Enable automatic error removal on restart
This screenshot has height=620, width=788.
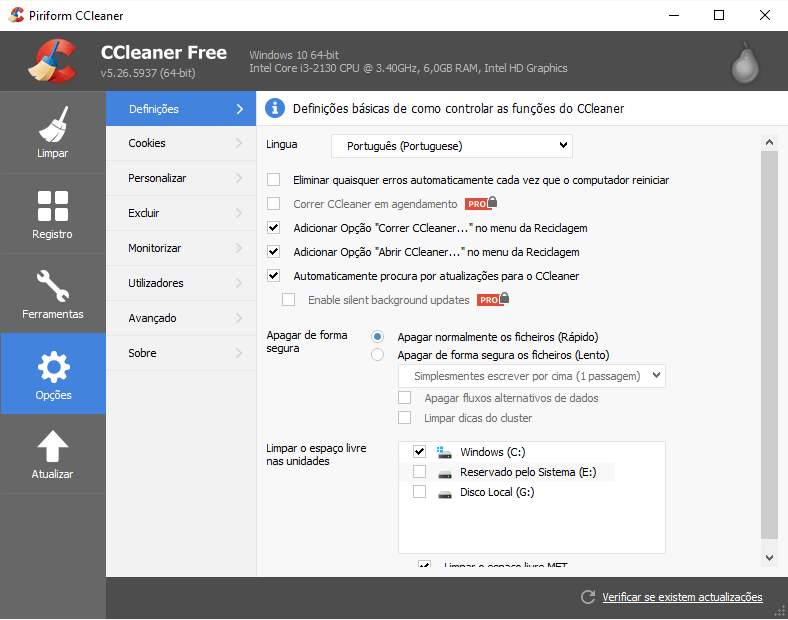click(273, 179)
